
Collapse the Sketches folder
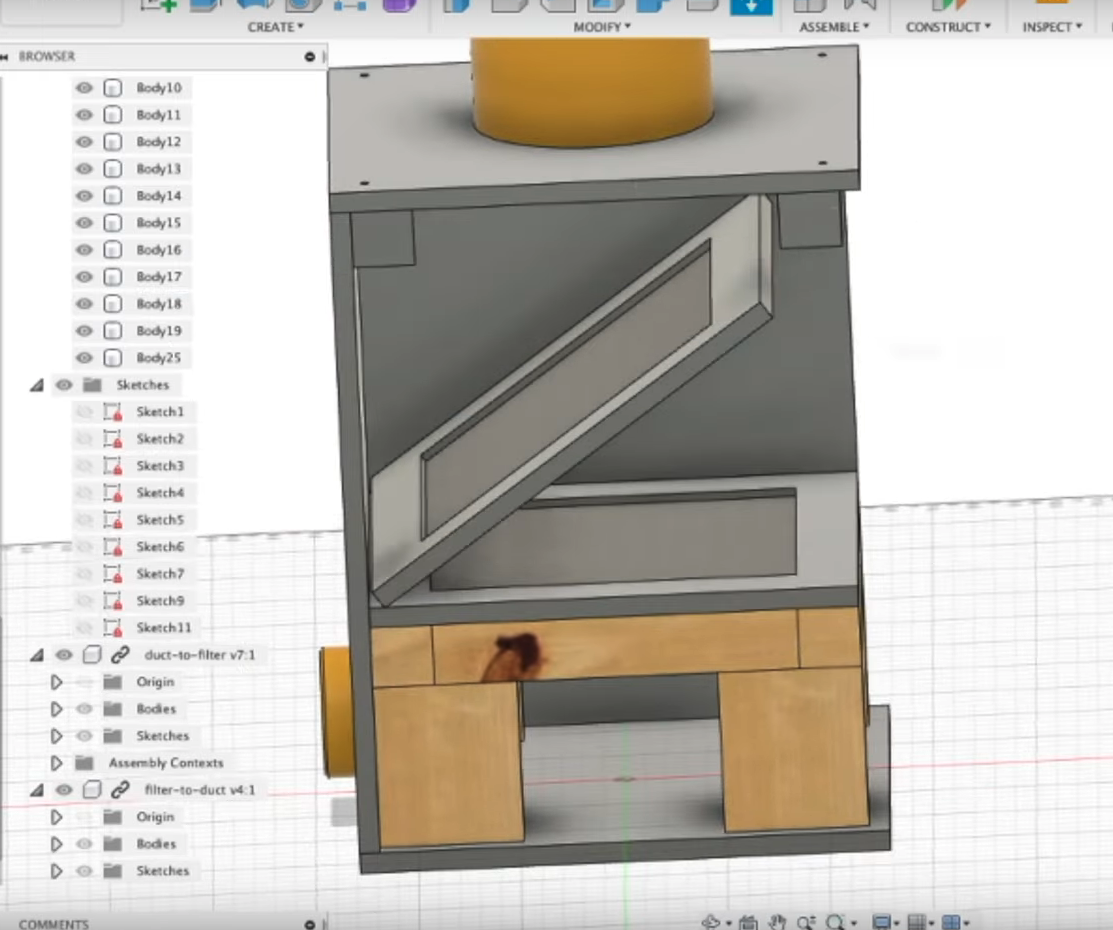(37, 384)
